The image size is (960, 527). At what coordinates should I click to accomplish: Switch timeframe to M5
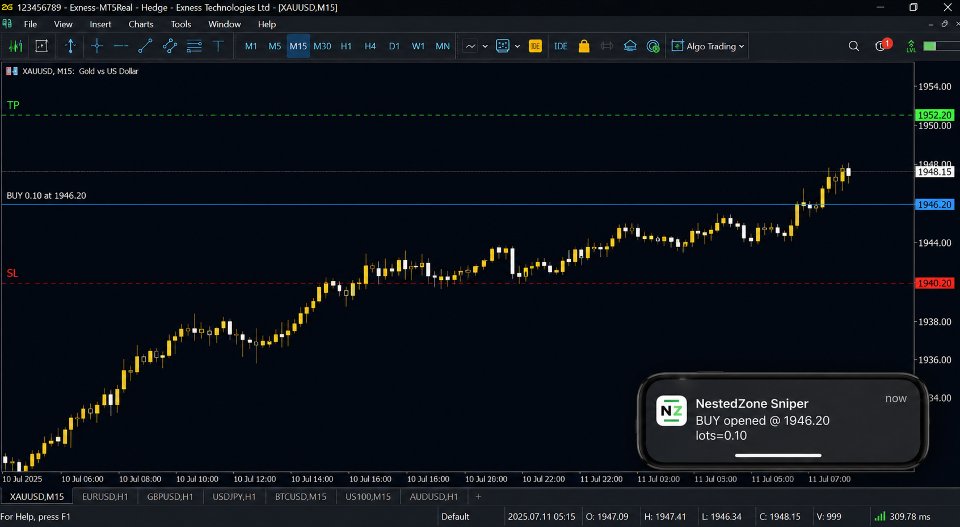pyautogui.click(x=274, y=46)
